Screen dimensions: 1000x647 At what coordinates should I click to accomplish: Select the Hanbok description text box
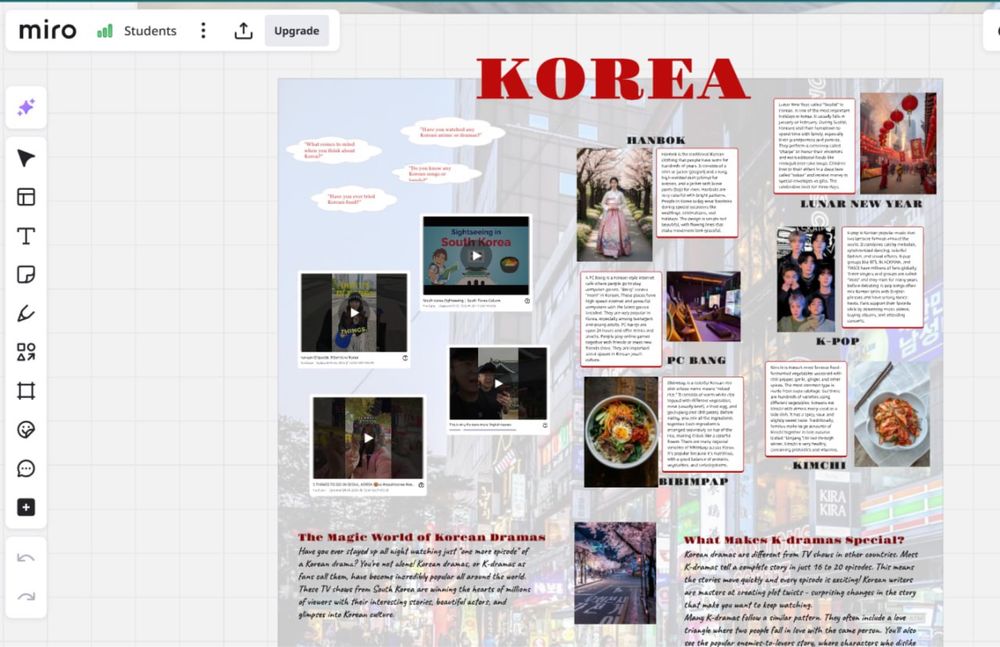(697, 193)
